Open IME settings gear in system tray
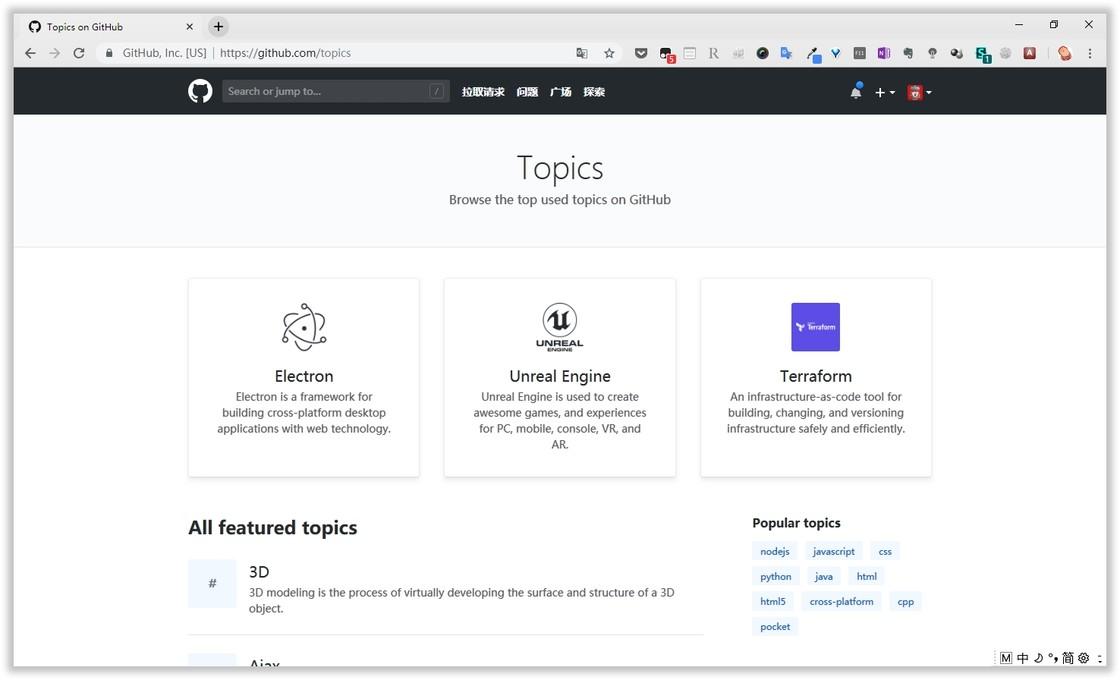The width and height of the screenshot is (1120, 680). point(1082,658)
